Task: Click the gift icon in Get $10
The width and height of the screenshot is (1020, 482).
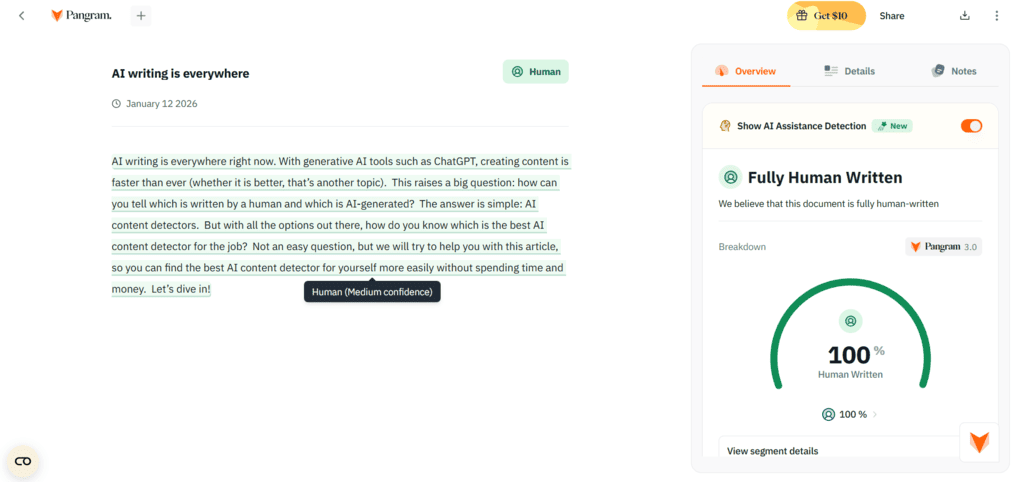Action: tap(802, 16)
